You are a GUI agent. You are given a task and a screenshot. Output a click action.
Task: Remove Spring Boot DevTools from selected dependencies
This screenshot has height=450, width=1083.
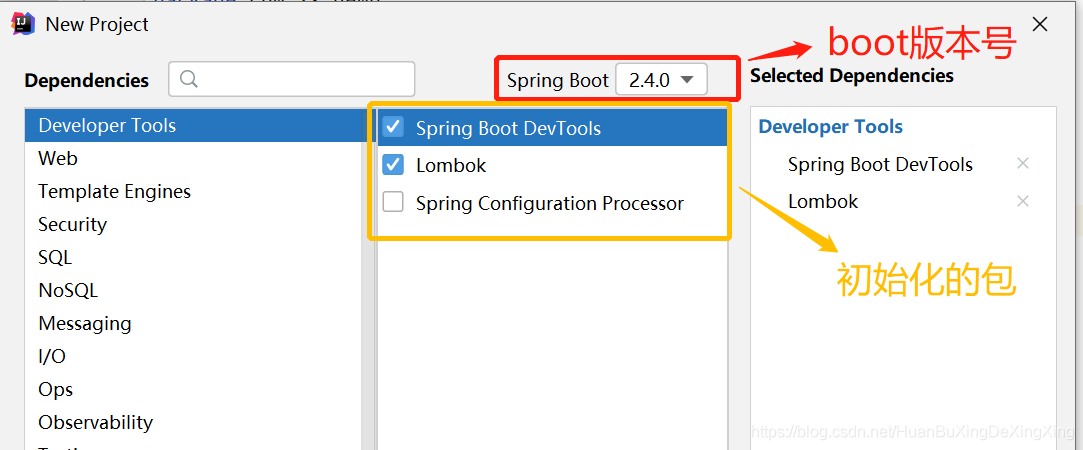(1023, 164)
